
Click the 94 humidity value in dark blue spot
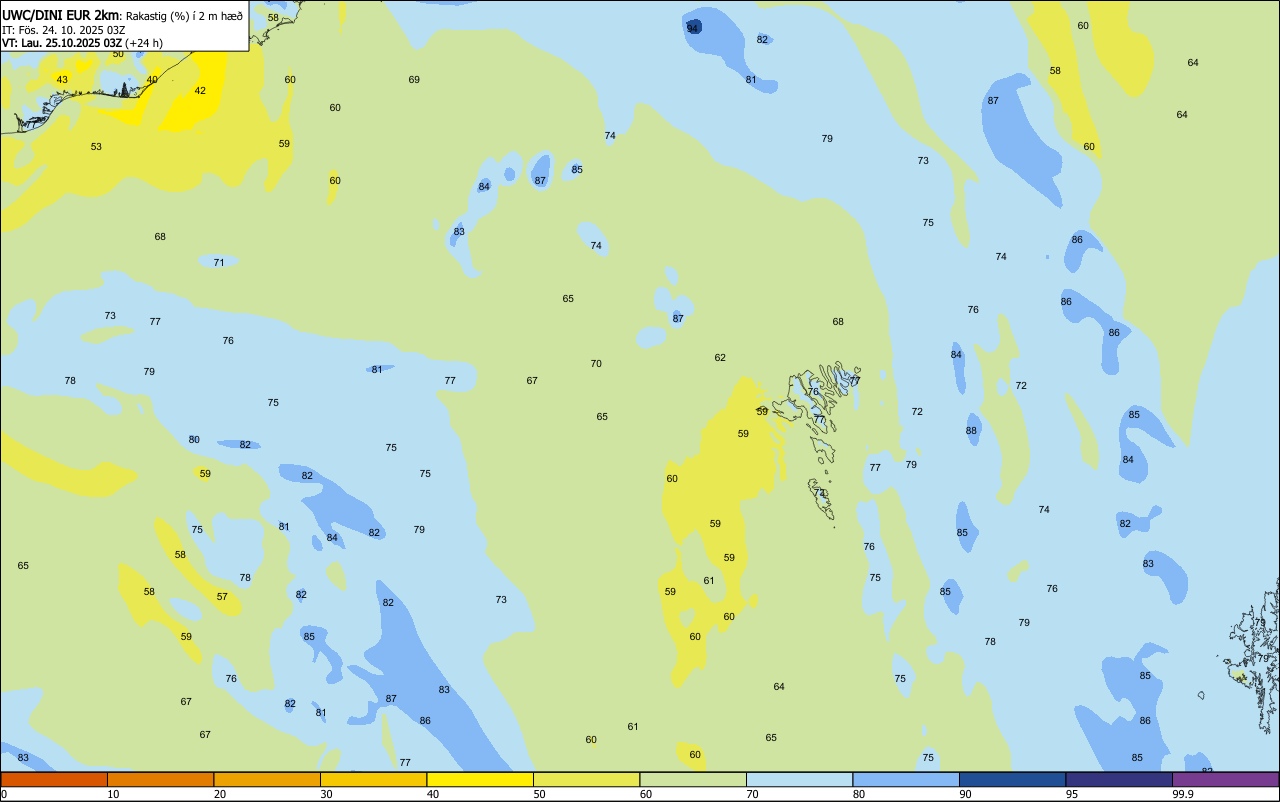(692, 28)
